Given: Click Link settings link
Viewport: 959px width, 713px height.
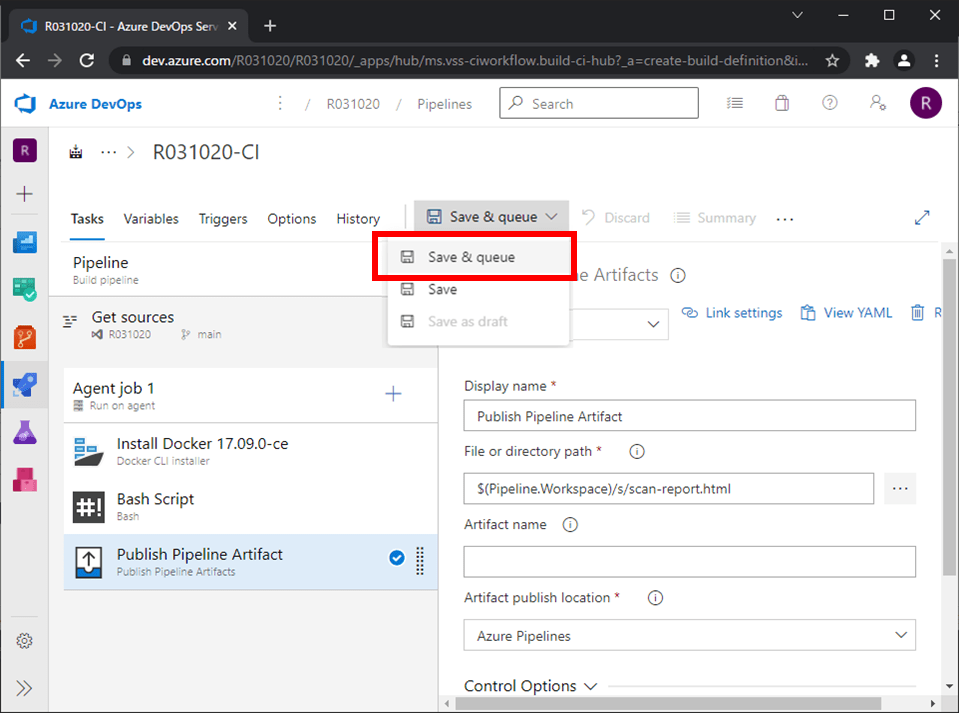Looking at the screenshot, I should pyautogui.click(x=732, y=312).
